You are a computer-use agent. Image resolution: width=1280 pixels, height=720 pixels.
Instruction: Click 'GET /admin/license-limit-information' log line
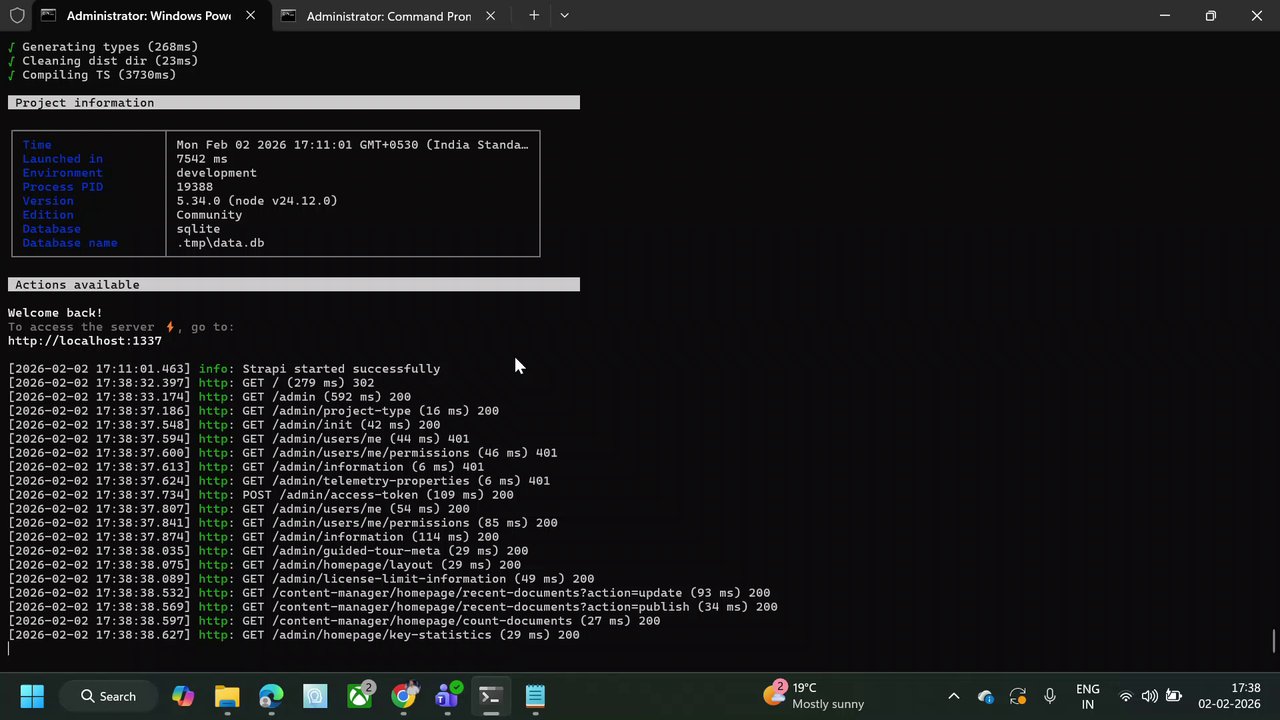(301, 579)
